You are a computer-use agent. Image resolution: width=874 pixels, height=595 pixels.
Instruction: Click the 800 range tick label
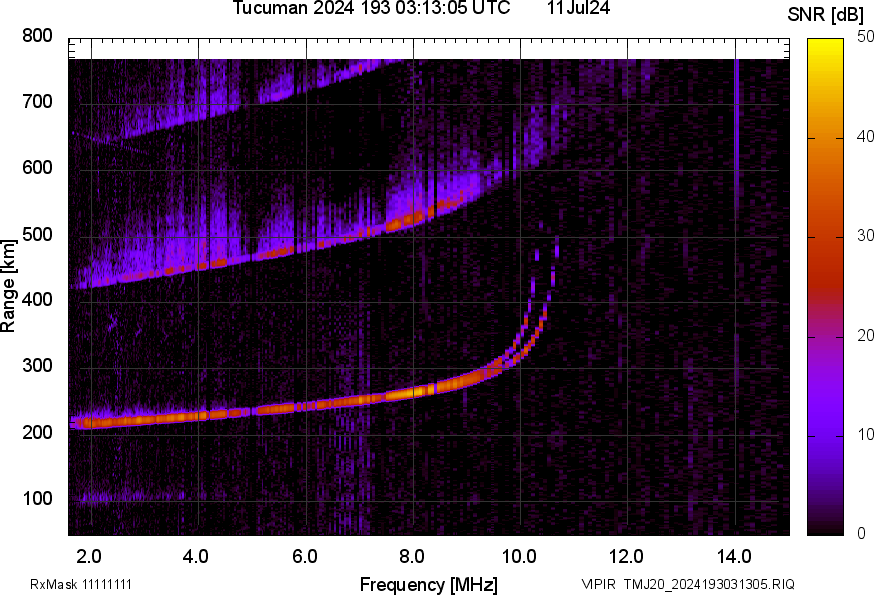(36, 36)
